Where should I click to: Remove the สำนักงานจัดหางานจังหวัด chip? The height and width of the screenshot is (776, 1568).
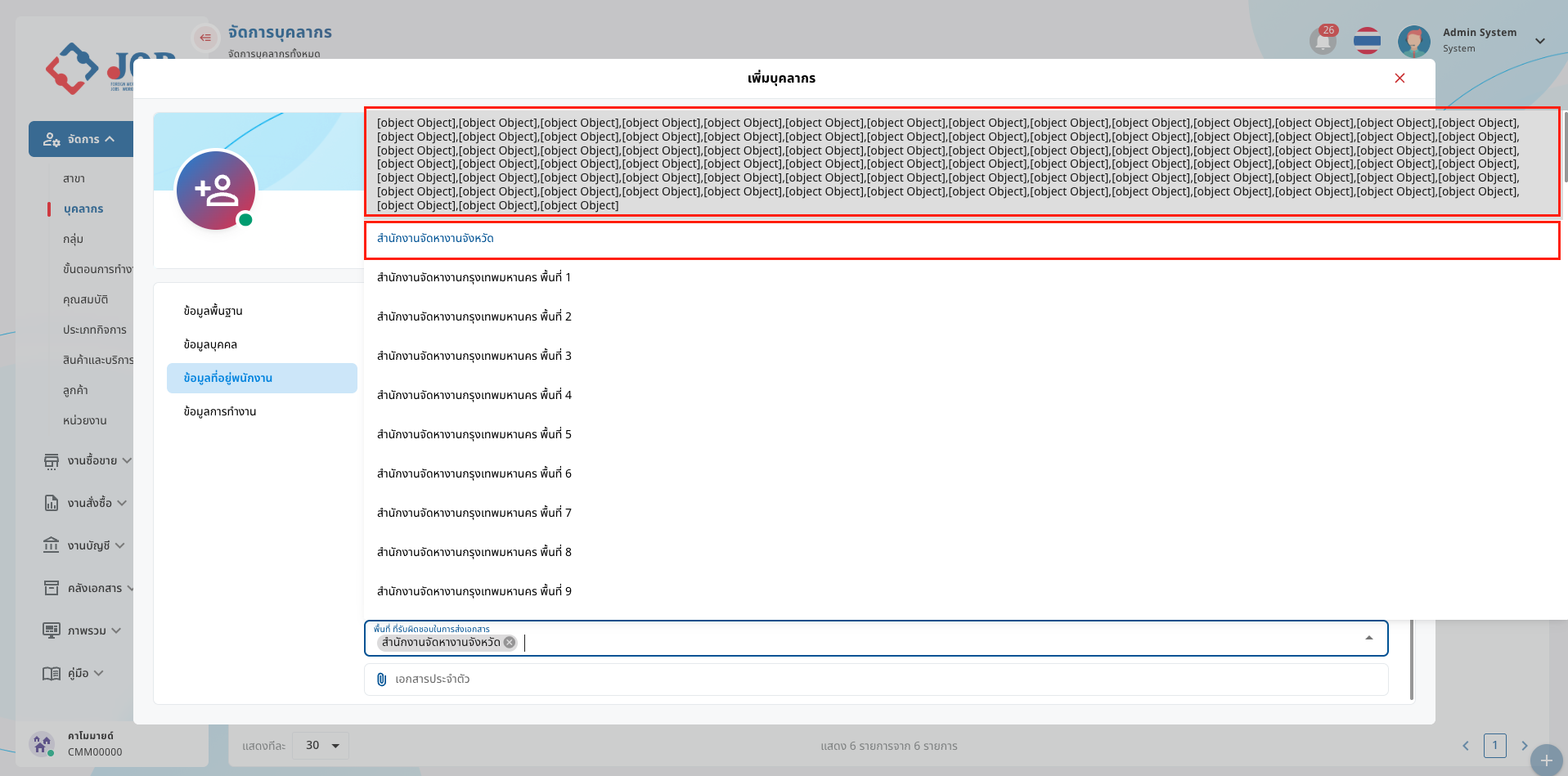[x=510, y=643]
